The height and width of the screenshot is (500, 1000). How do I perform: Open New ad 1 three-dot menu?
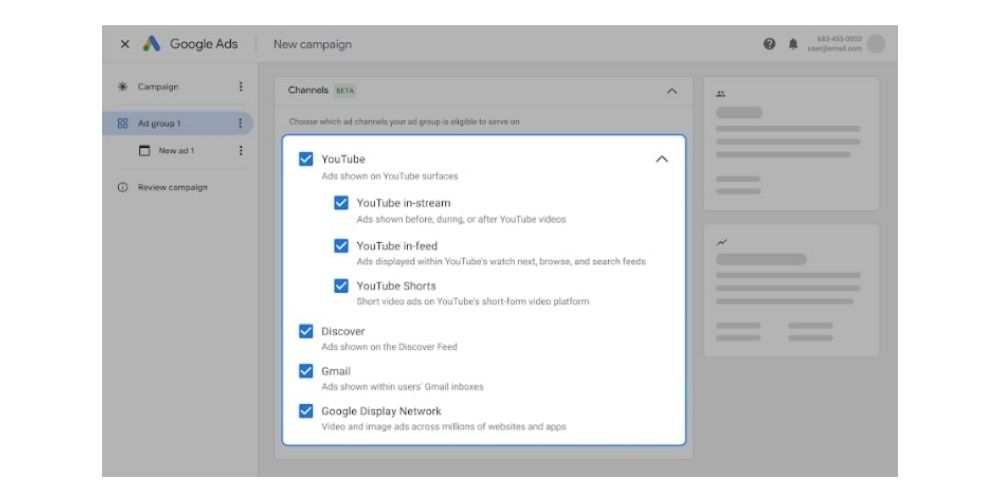(x=240, y=151)
